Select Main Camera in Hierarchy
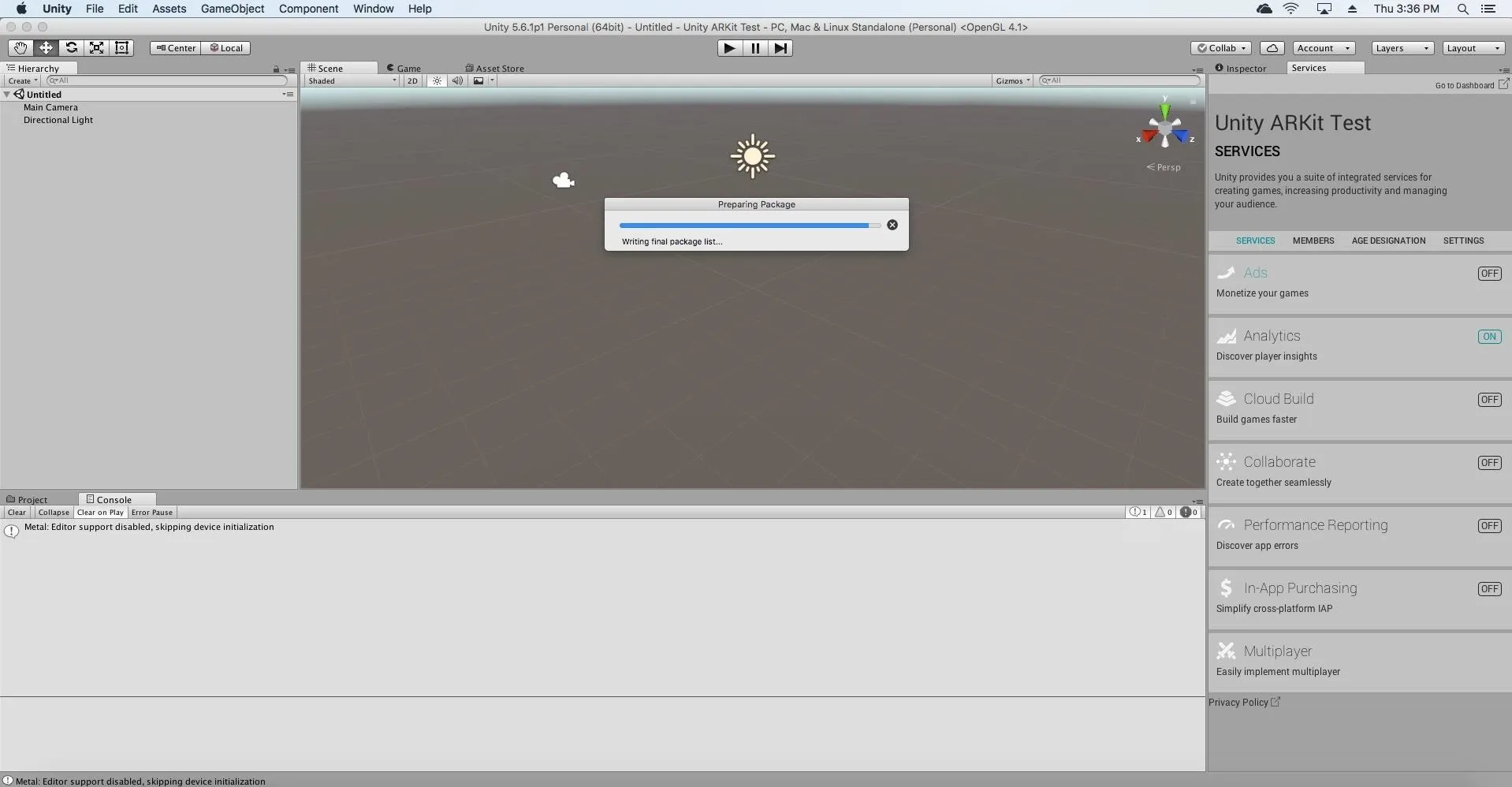This screenshot has width=1512, height=787. 50,107
